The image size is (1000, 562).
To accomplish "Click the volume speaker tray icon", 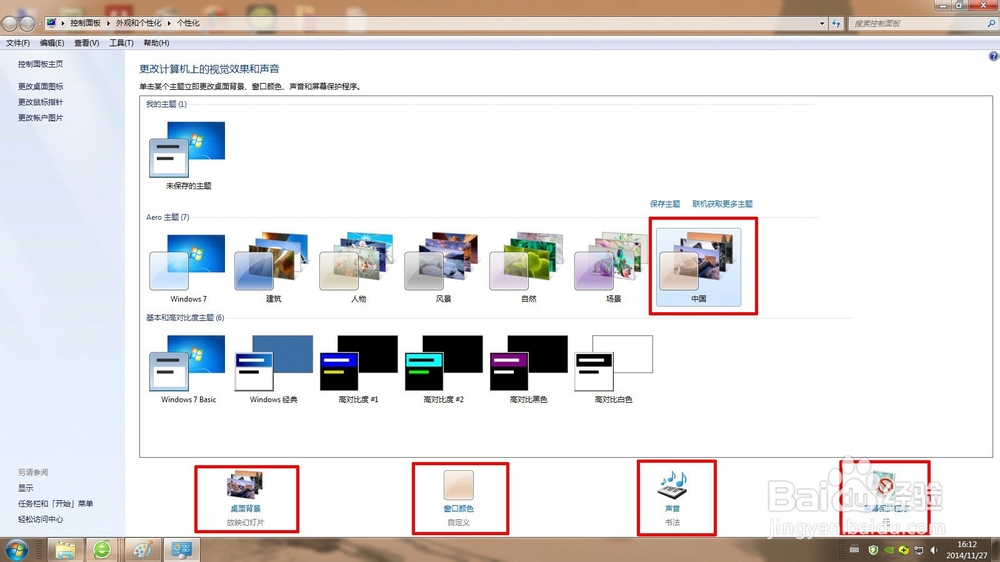I will [934, 550].
